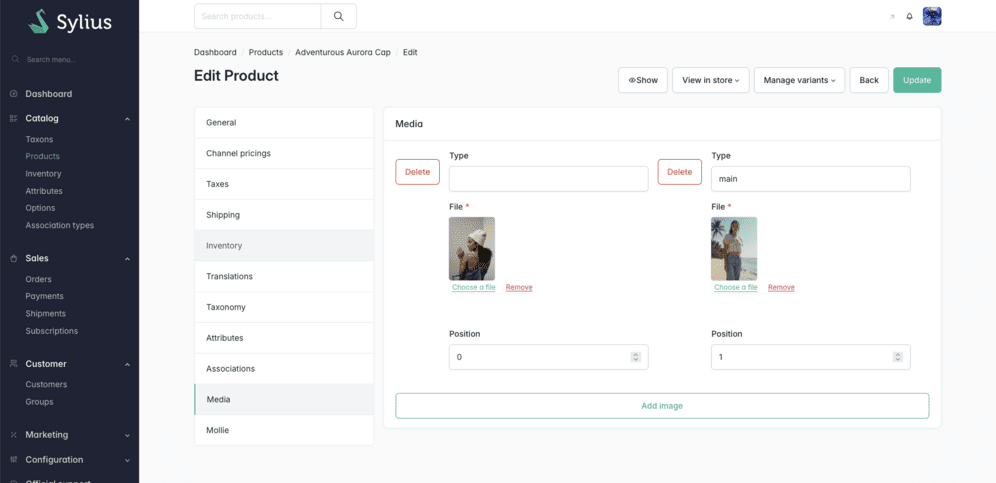The image size is (996, 483).
Task: Open the Taxonomy tab
Action: click(284, 307)
